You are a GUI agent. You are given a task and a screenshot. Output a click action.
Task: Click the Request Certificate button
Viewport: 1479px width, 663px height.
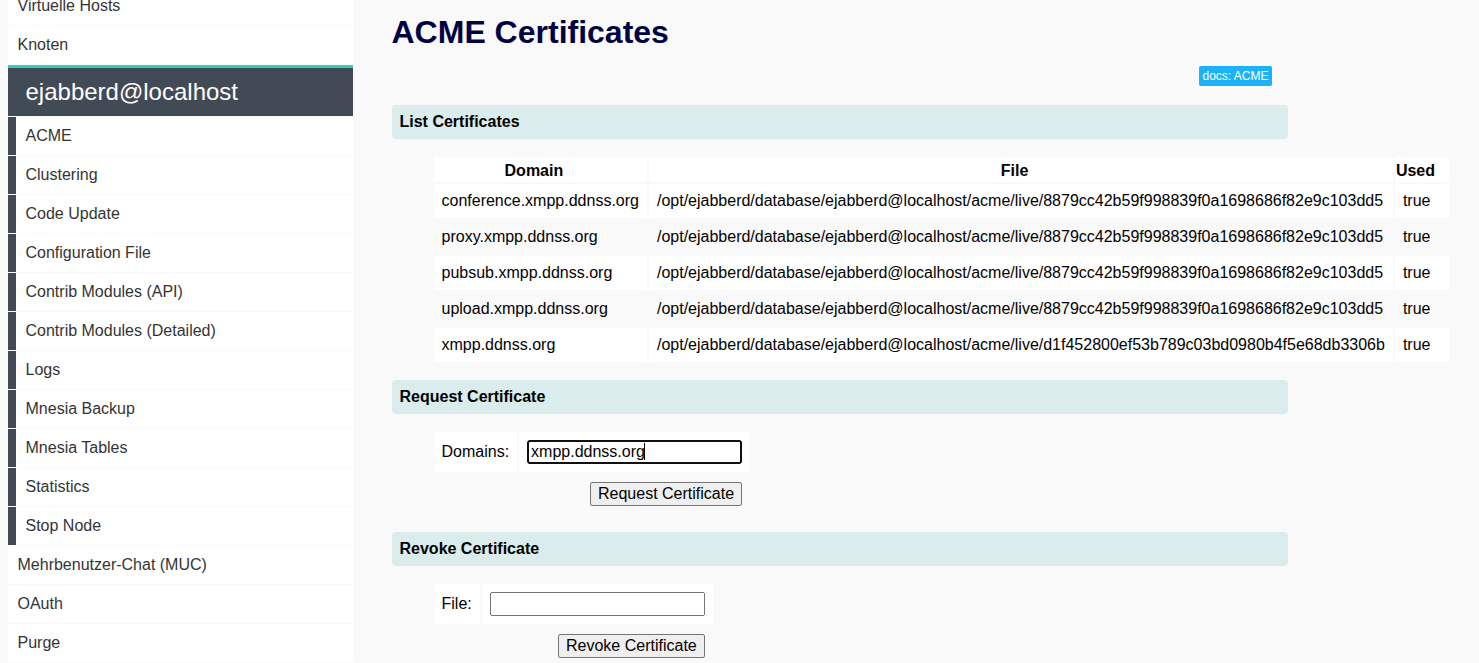click(666, 494)
